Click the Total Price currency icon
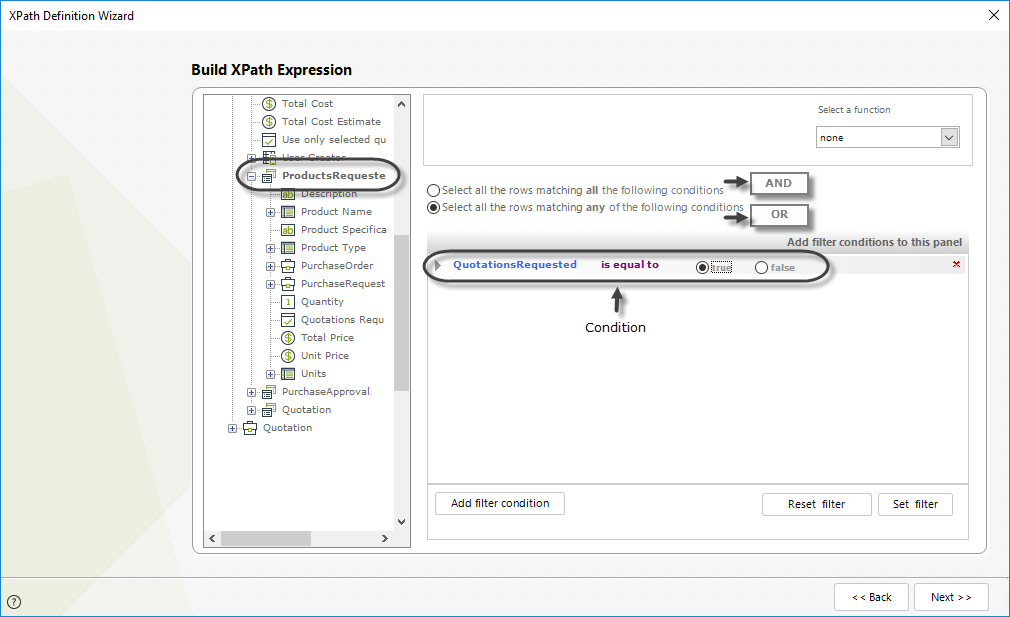This screenshot has height=617, width=1010. click(288, 338)
